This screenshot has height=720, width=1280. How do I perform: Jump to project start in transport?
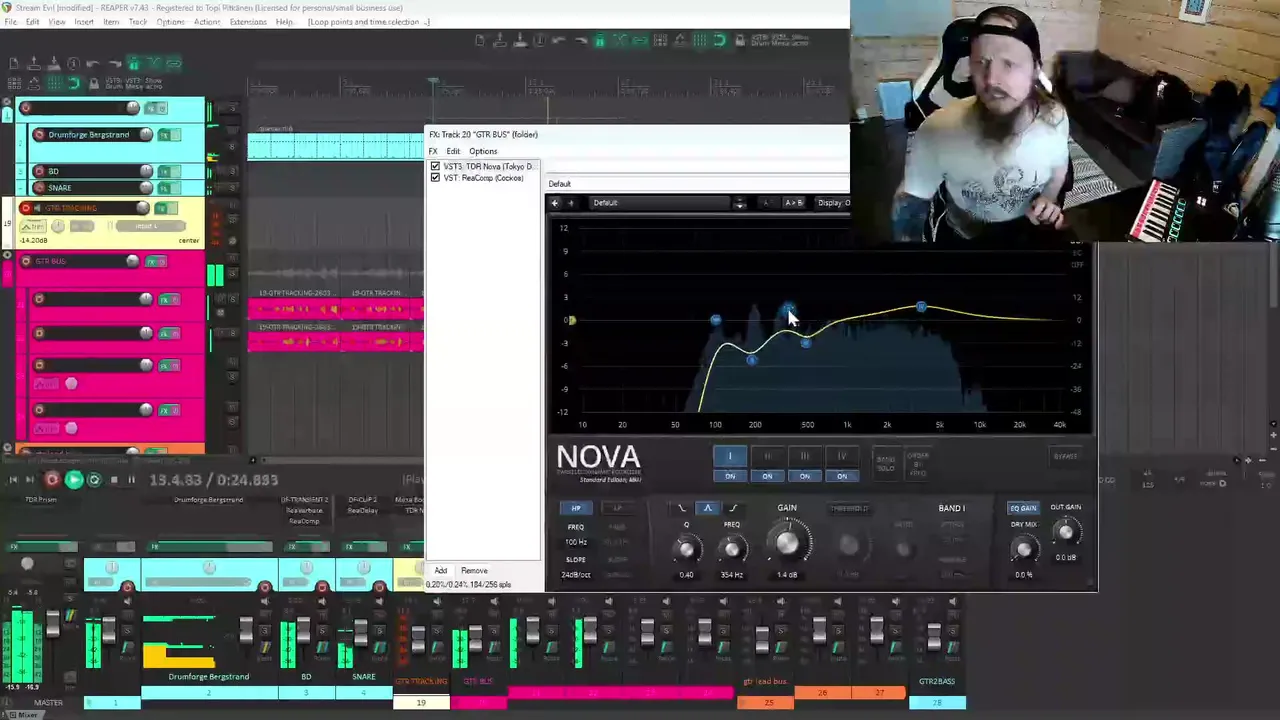point(13,480)
